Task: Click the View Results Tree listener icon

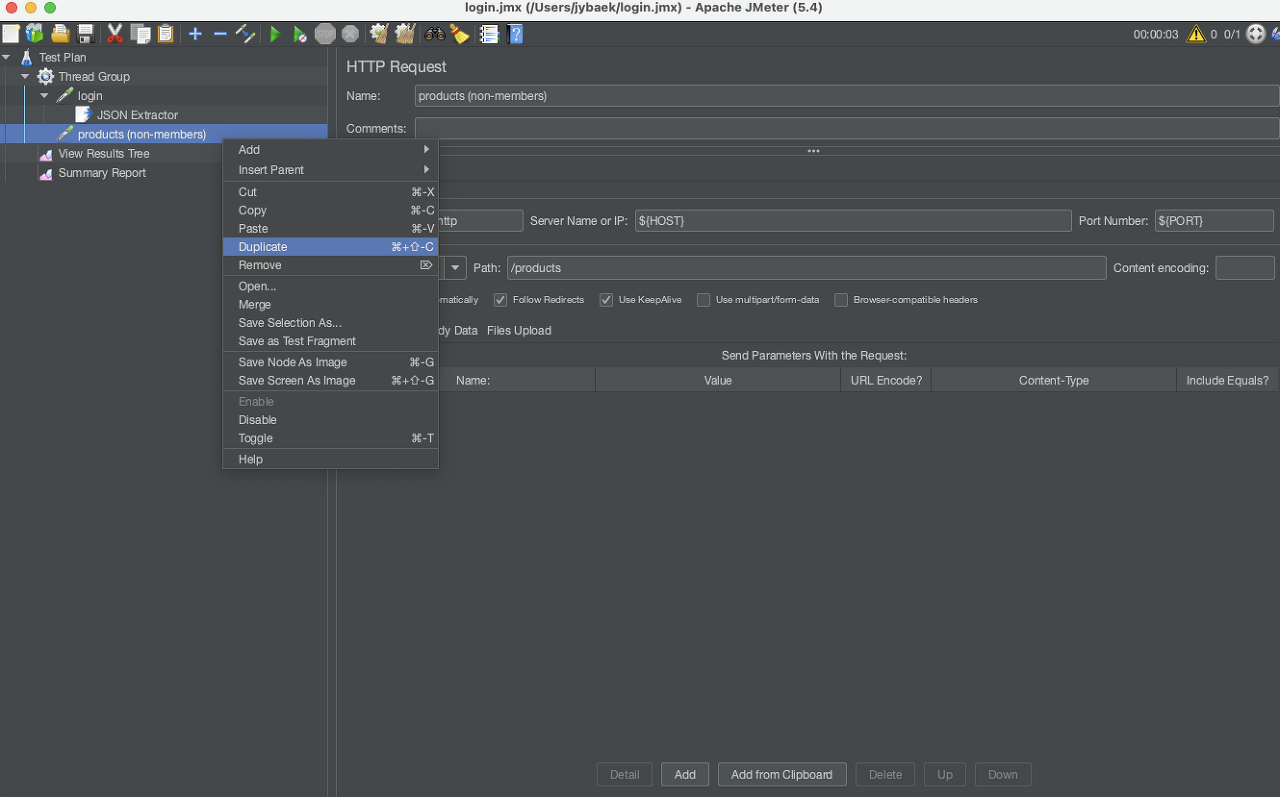Action: [45, 154]
